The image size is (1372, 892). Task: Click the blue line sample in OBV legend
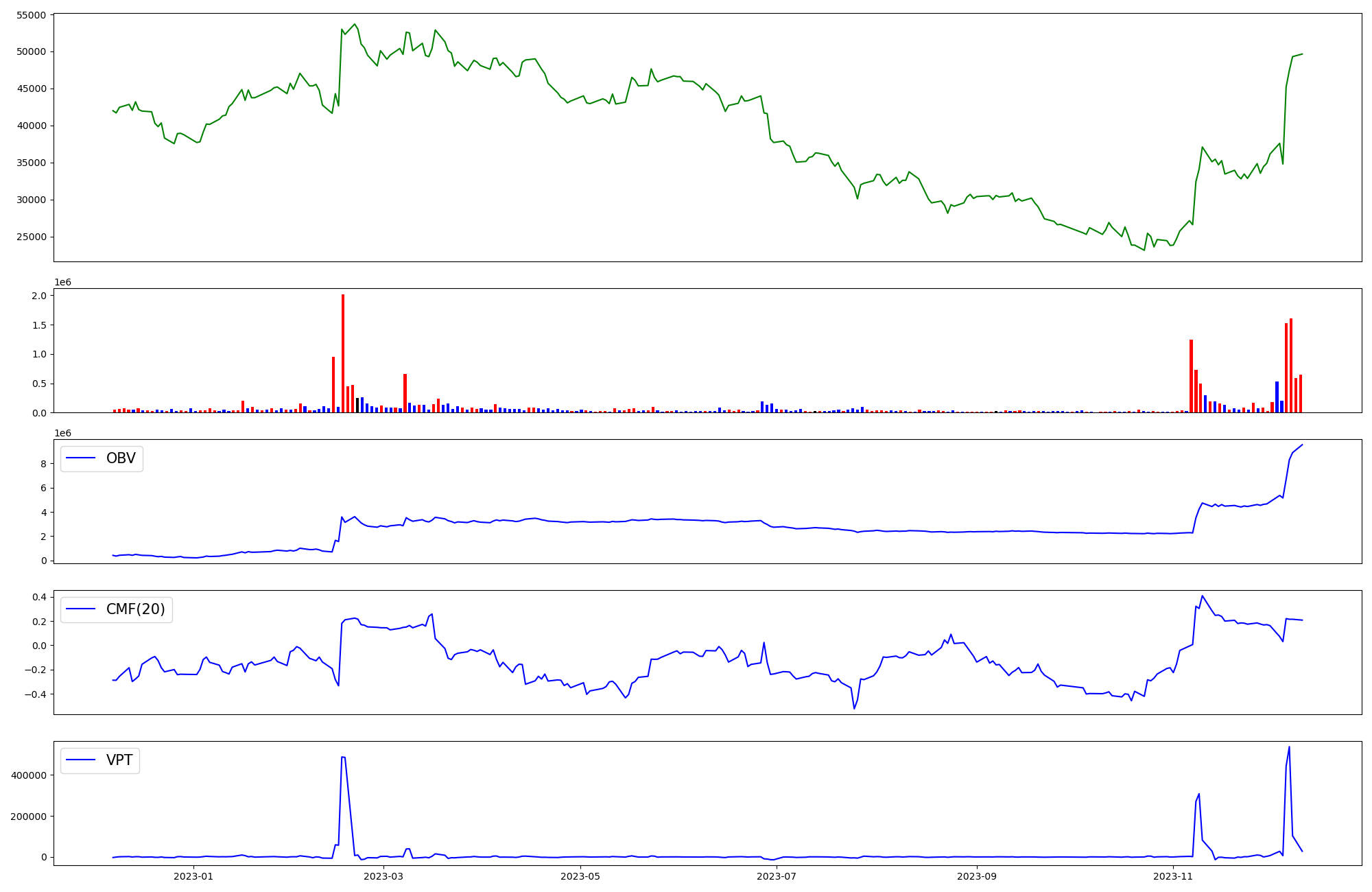[x=80, y=458]
